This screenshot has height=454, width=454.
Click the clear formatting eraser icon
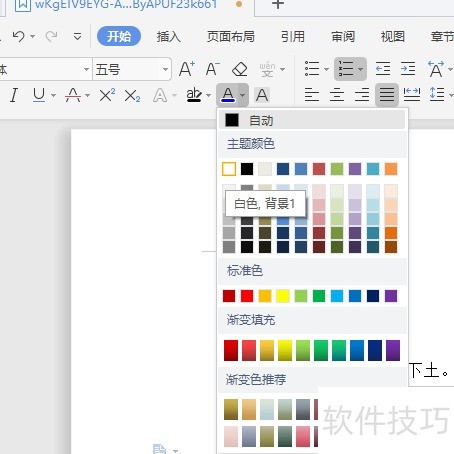tap(239, 69)
